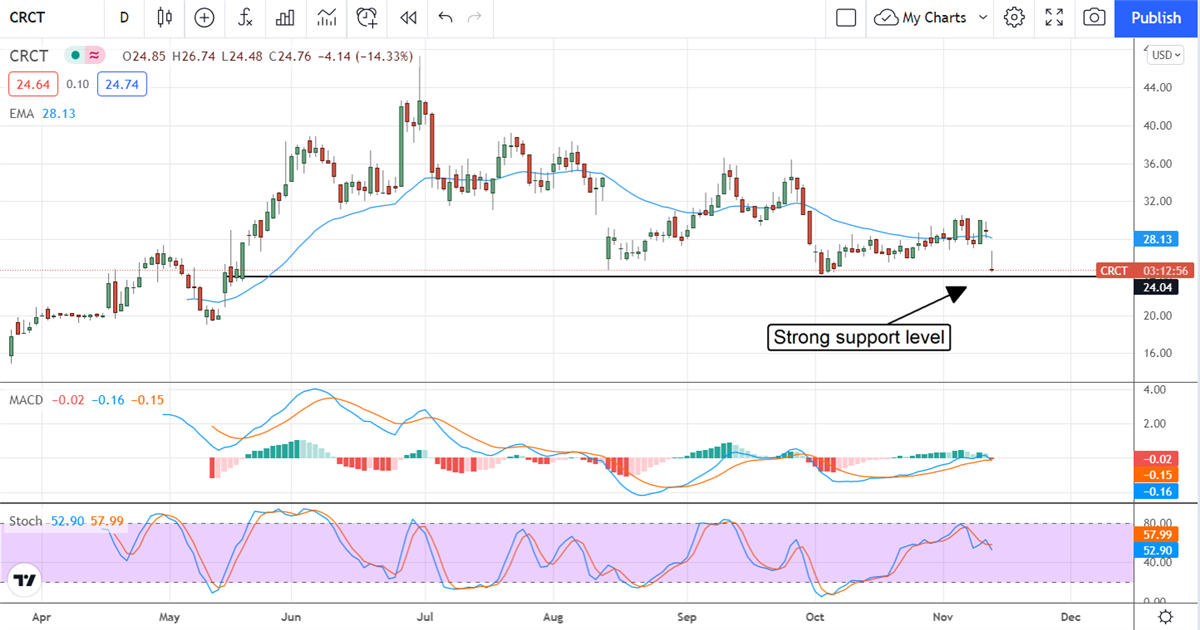The image size is (1200, 630).
Task: Click the Compare or add symbol icon
Action: [x=205, y=18]
